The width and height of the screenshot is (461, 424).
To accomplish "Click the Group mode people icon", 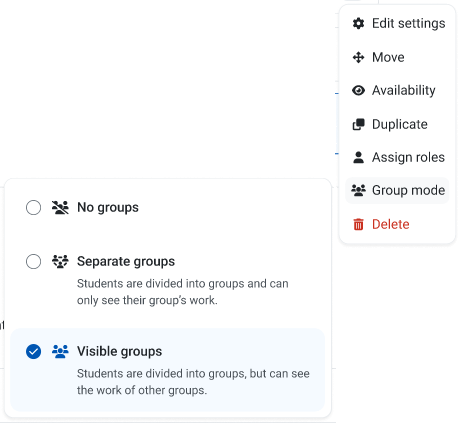I will click(x=358, y=190).
